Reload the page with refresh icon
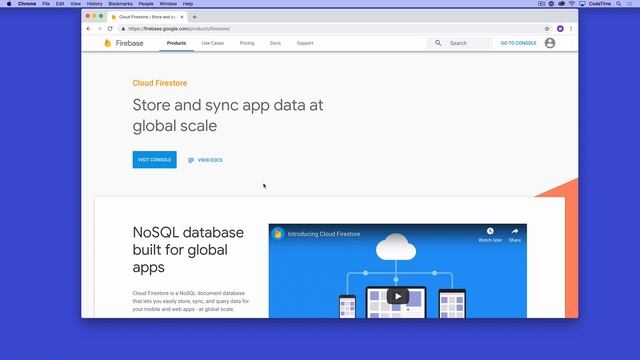The image size is (640, 360). (110, 29)
